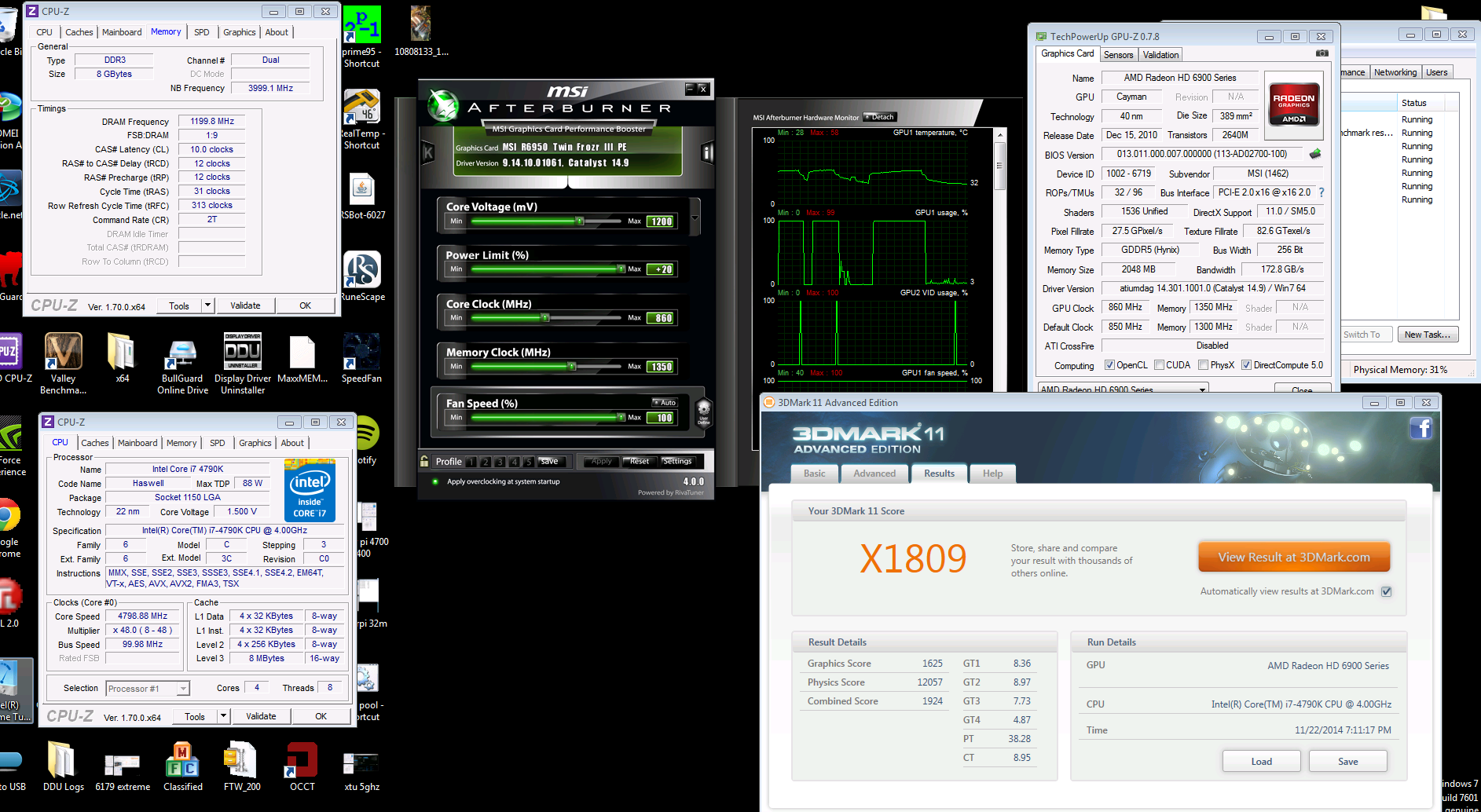Click the Facebook icon in 3DMark 11
Screen dimensions: 1481x812
click(1421, 428)
